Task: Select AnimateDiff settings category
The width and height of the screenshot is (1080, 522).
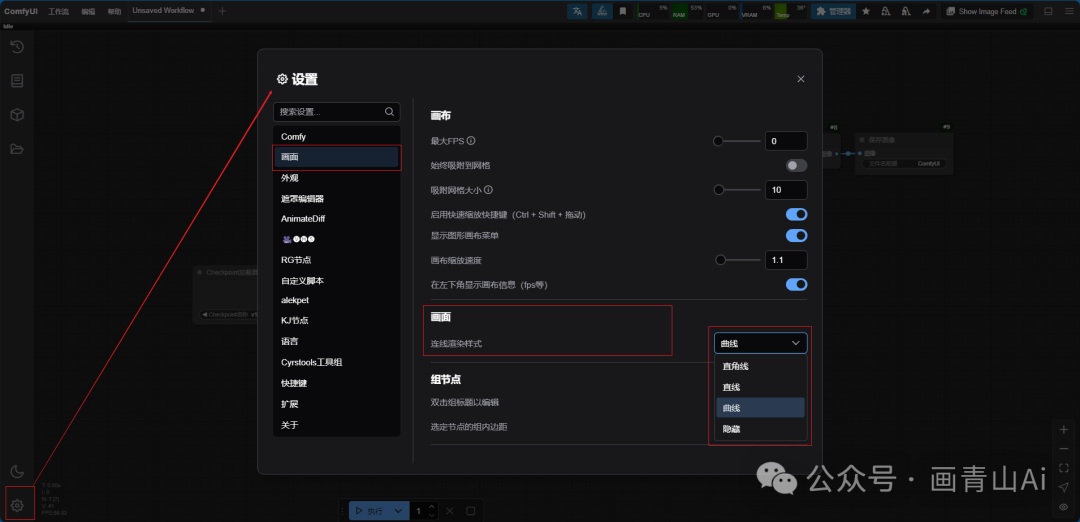Action: [x=336, y=218]
